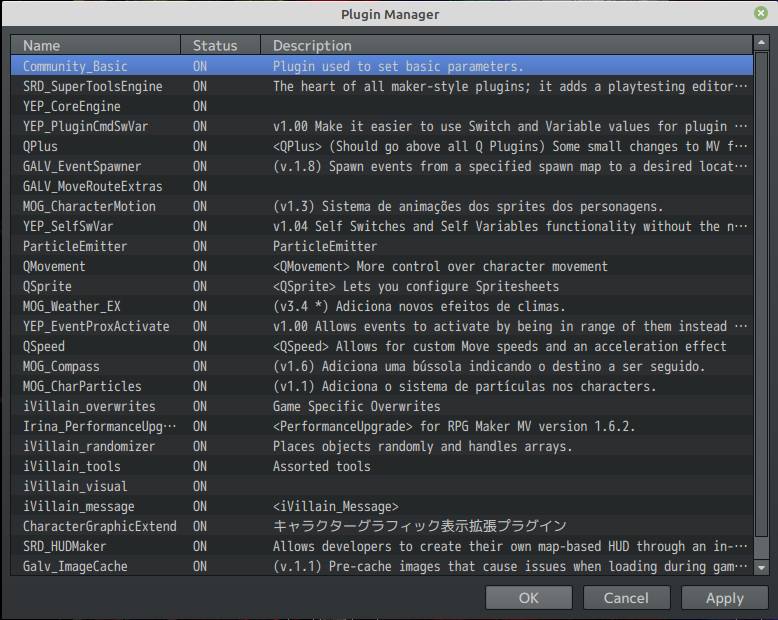This screenshot has height=620, width=778.
Task: Confirm with the OK button
Action: tap(528, 598)
